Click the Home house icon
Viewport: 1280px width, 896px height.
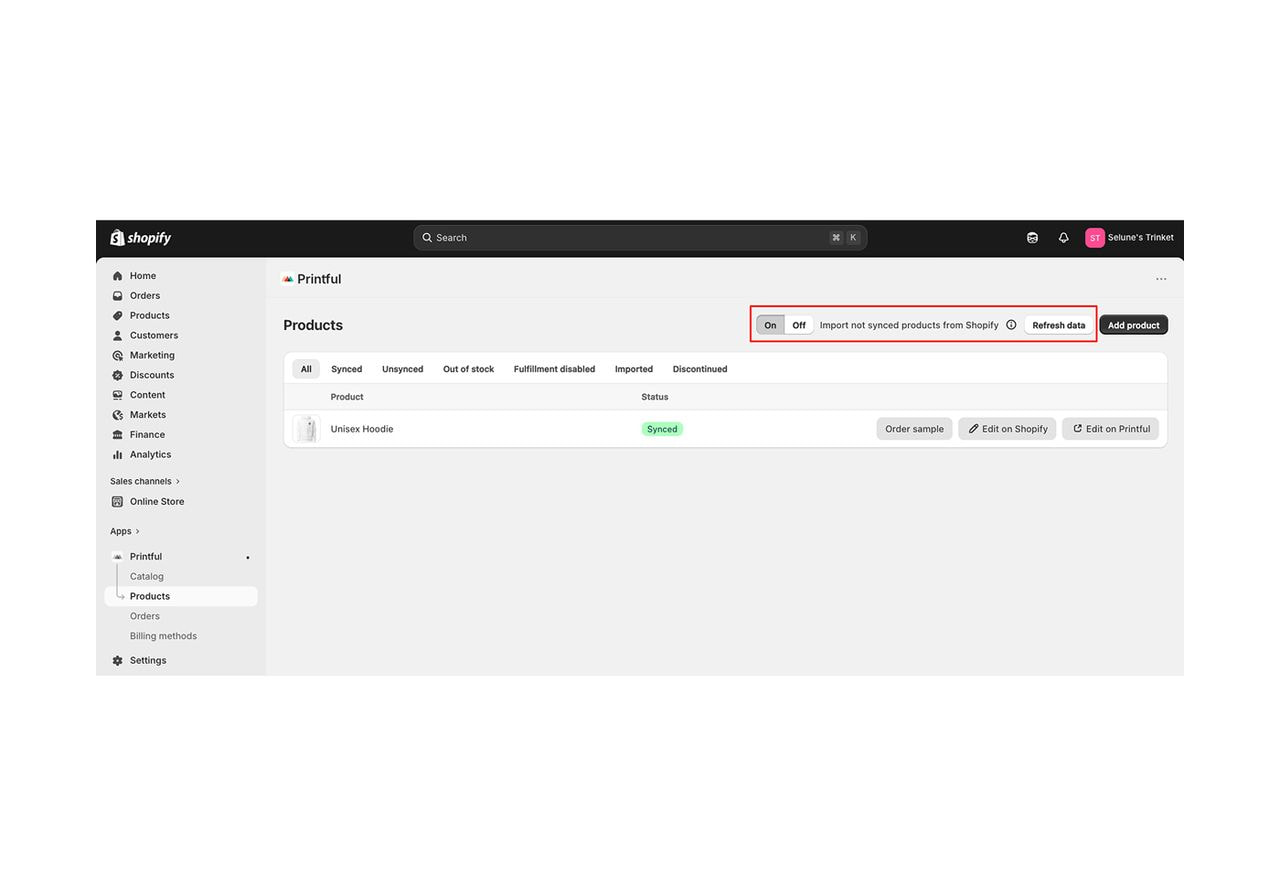point(118,276)
